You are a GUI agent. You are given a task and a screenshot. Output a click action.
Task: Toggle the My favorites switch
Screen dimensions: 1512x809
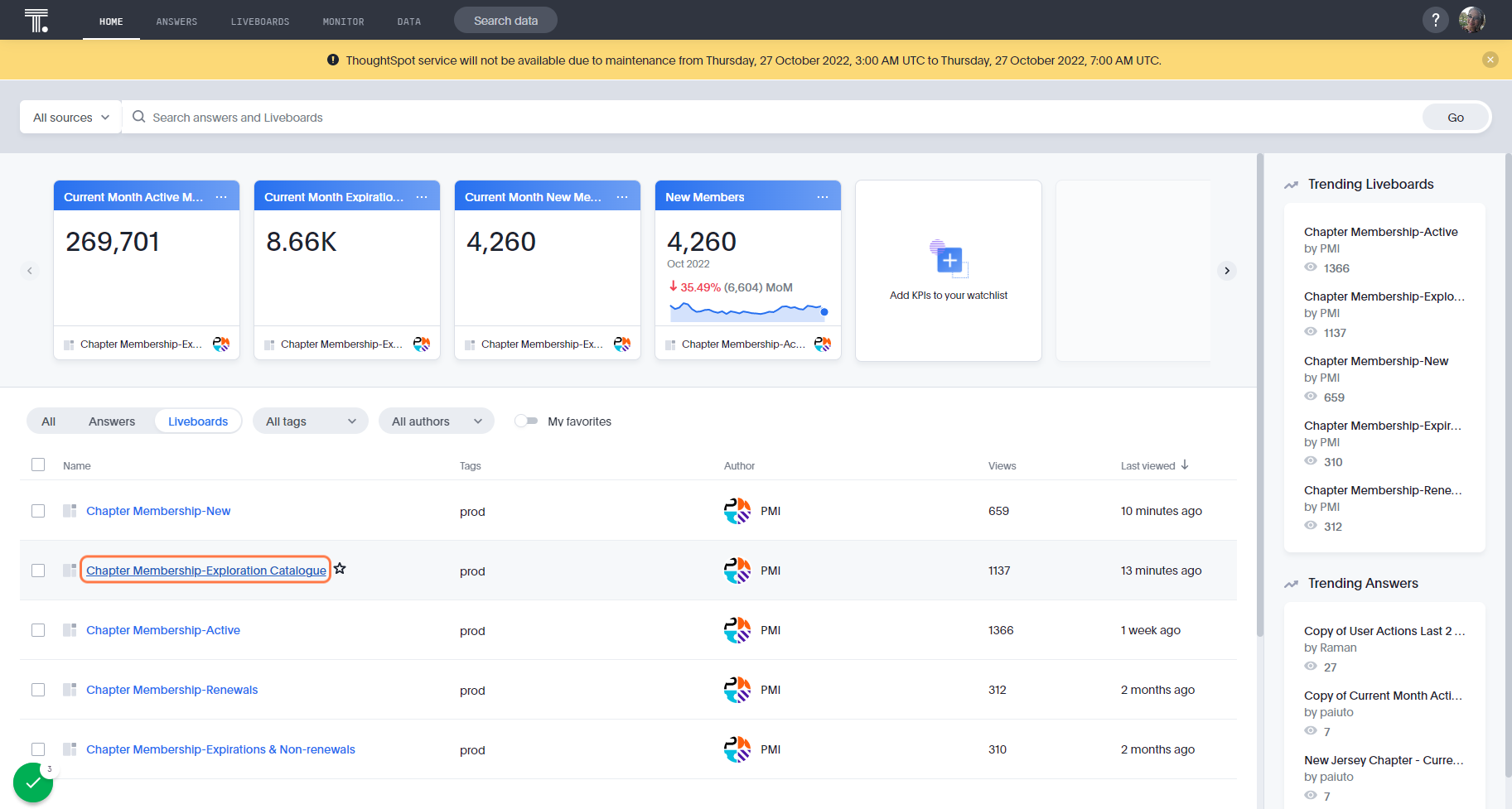(526, 421)
